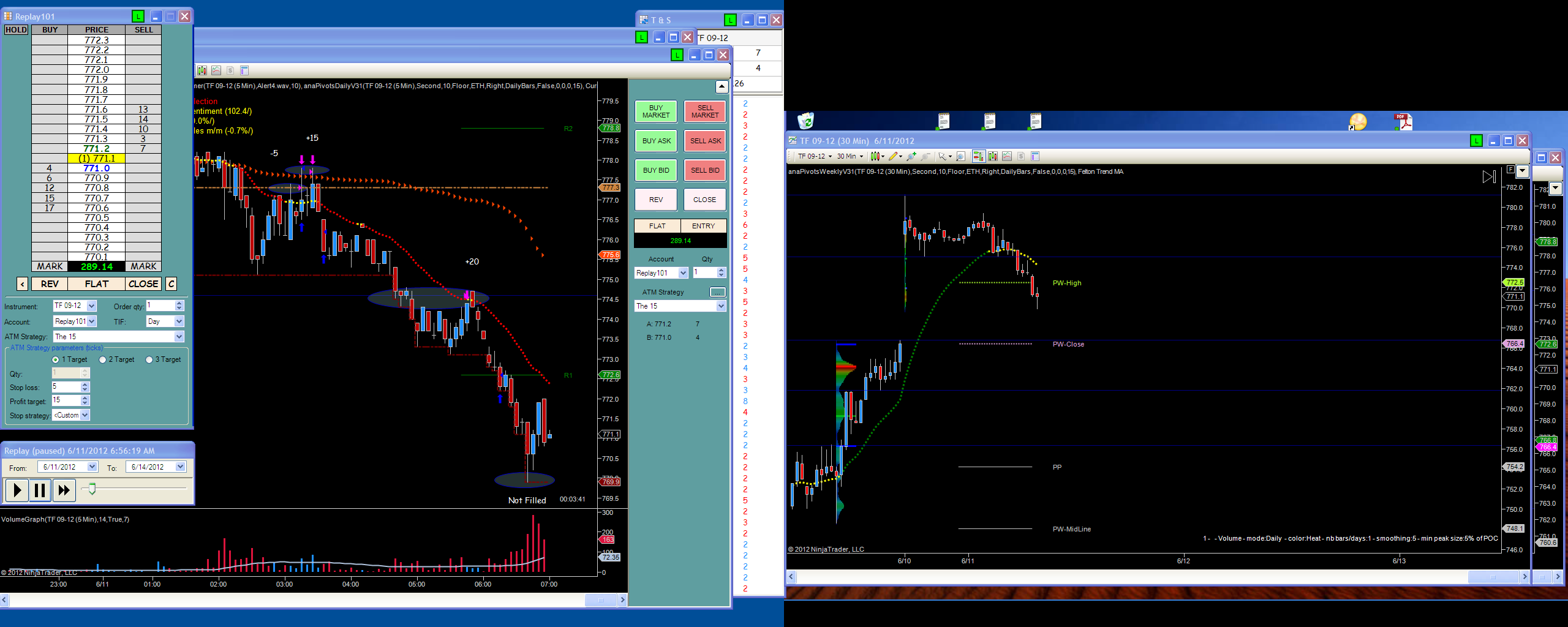Screen dimensions: 1568x627
Task: Click back arrow button left of REV
Action: pyautogui.click(x=22, y=284)
